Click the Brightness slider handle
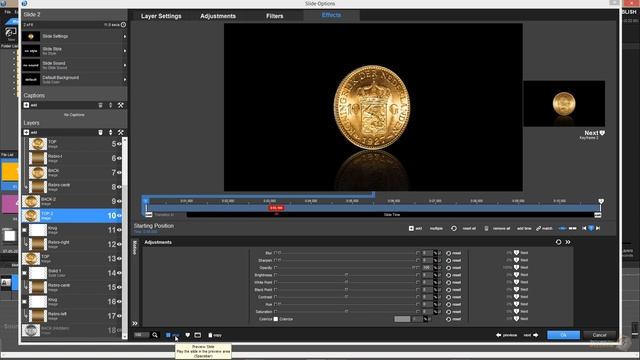This screenshot has width=640, height=360. pyautogui.click(x=346, y=275)
